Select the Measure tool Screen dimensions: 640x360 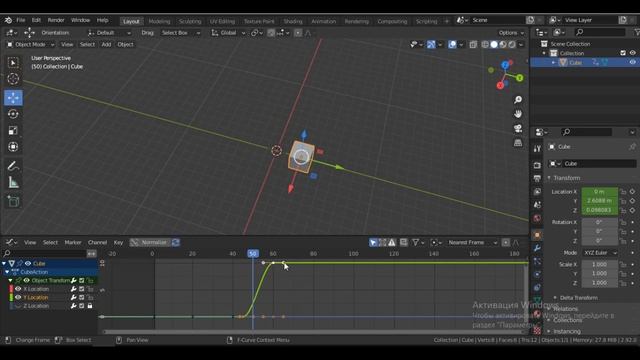point(13,182)
